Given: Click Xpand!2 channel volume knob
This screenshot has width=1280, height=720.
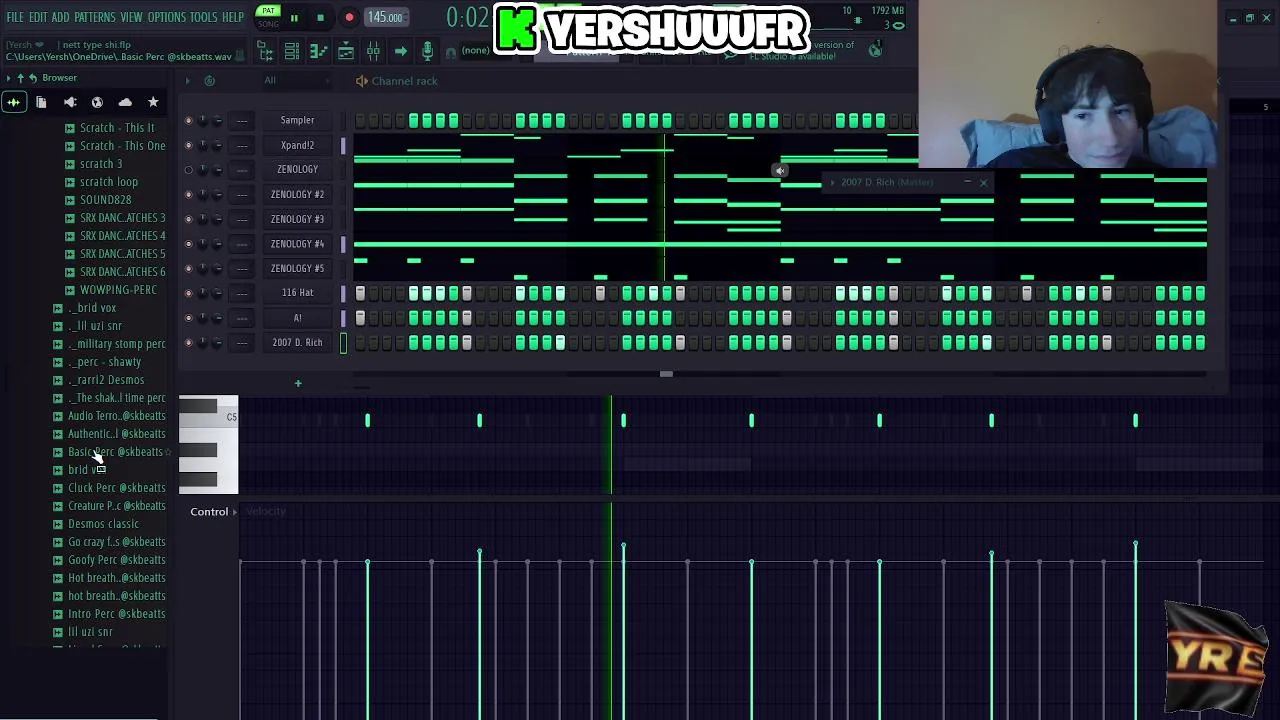Looking at the screenshot, I should tap(218, 145).
